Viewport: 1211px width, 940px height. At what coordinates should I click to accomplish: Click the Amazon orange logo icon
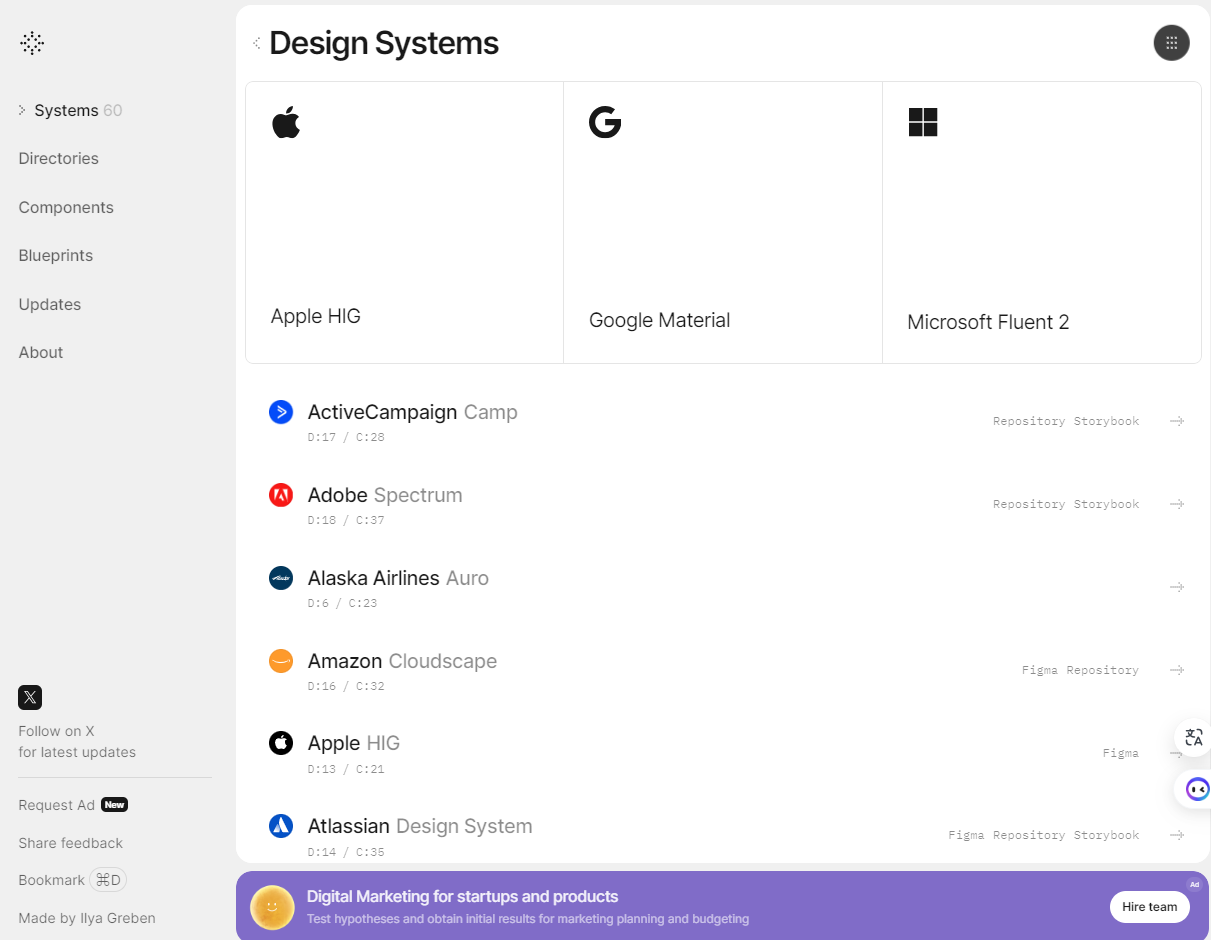tap(281, 661)
